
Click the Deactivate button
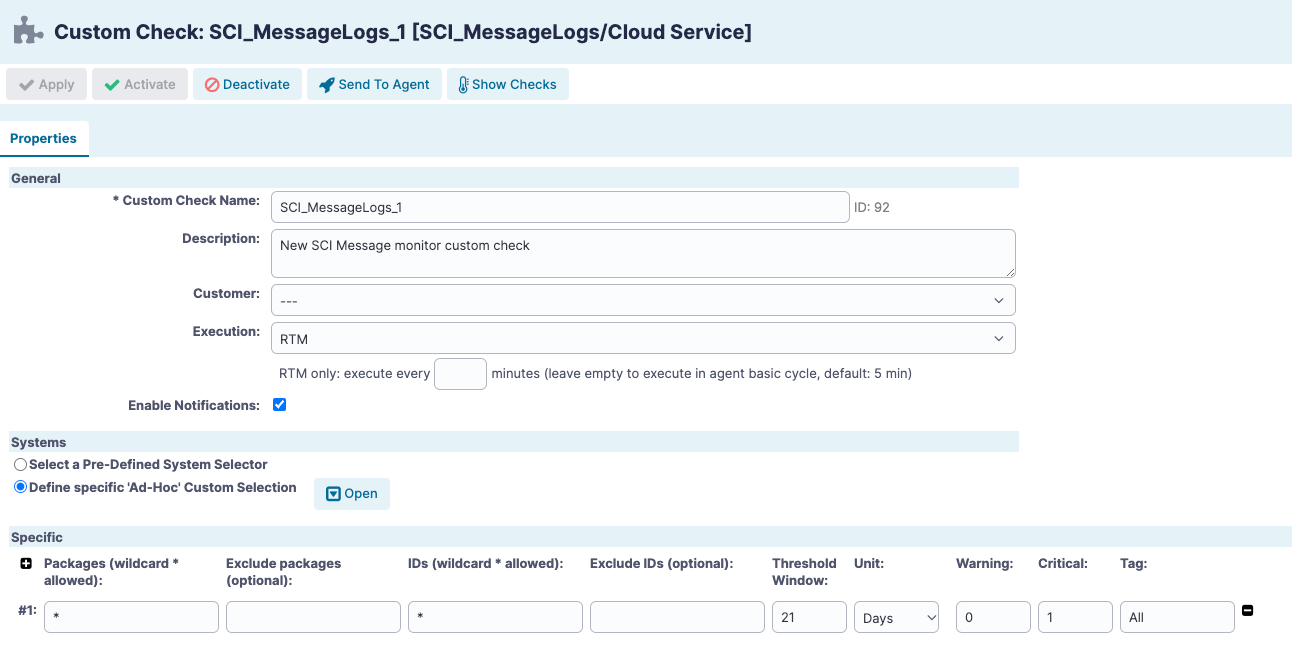tap(247, 84)
